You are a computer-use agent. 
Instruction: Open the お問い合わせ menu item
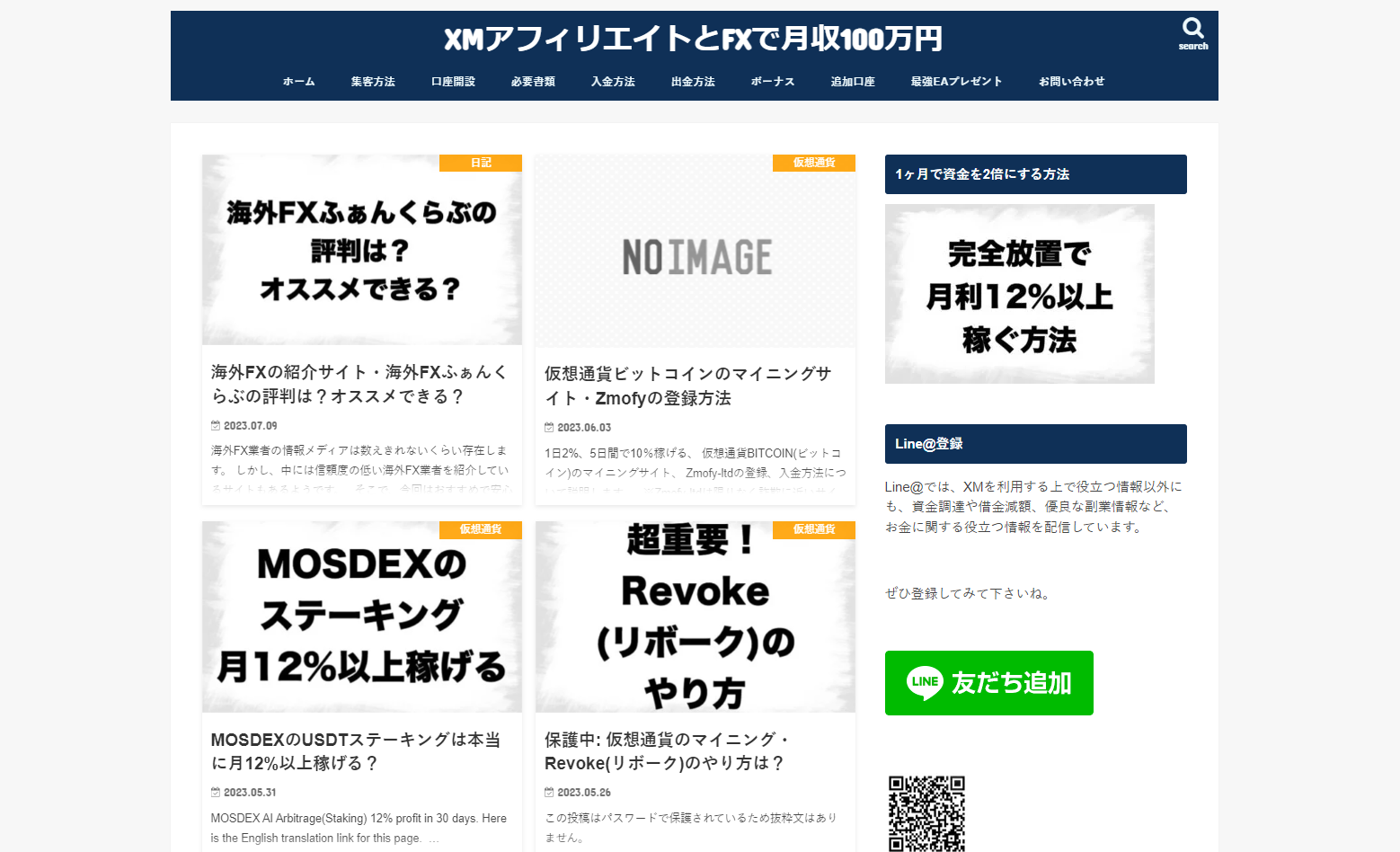point(1071,82)
